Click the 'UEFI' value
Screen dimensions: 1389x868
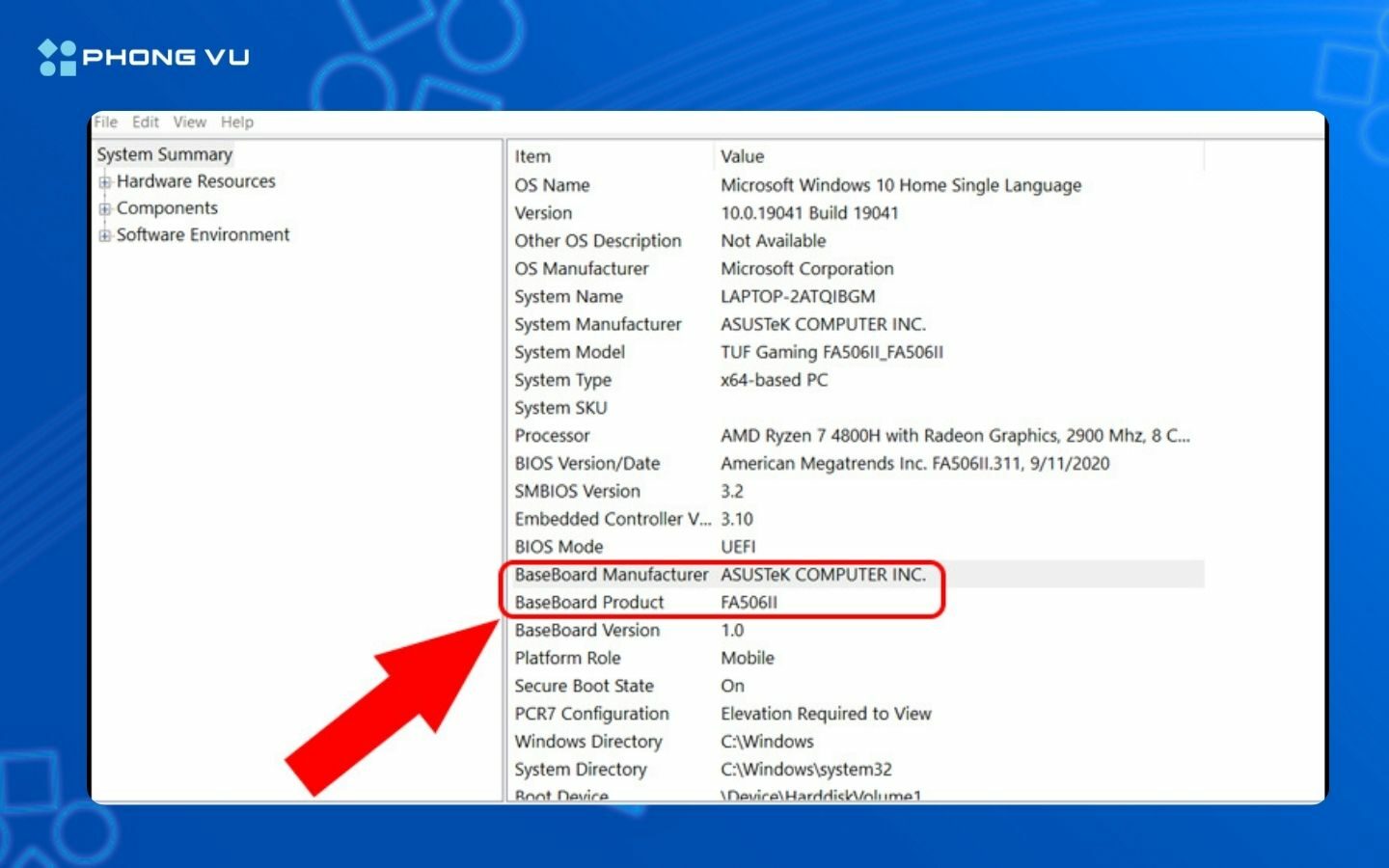(x=738, y=547)
